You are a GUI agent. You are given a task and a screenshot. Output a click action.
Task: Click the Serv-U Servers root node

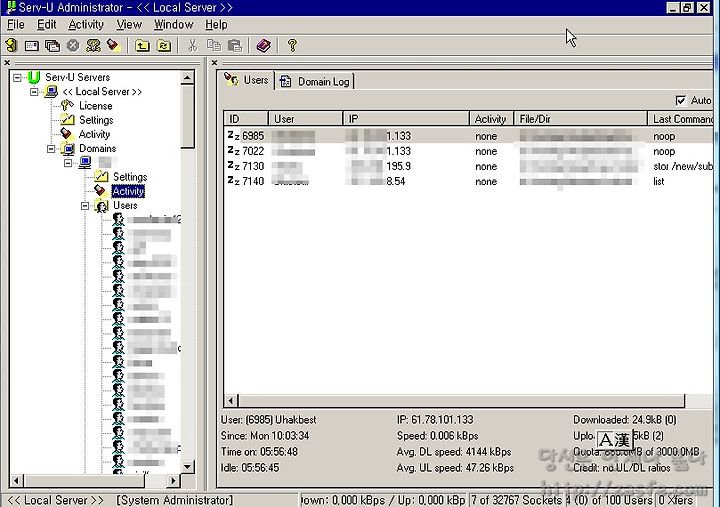point(77,77)
